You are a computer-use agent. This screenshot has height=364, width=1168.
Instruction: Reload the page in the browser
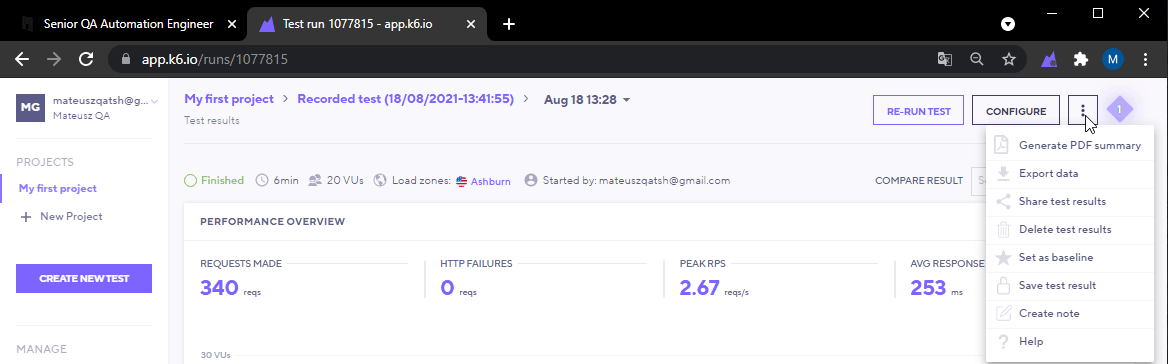coord(86,60)
